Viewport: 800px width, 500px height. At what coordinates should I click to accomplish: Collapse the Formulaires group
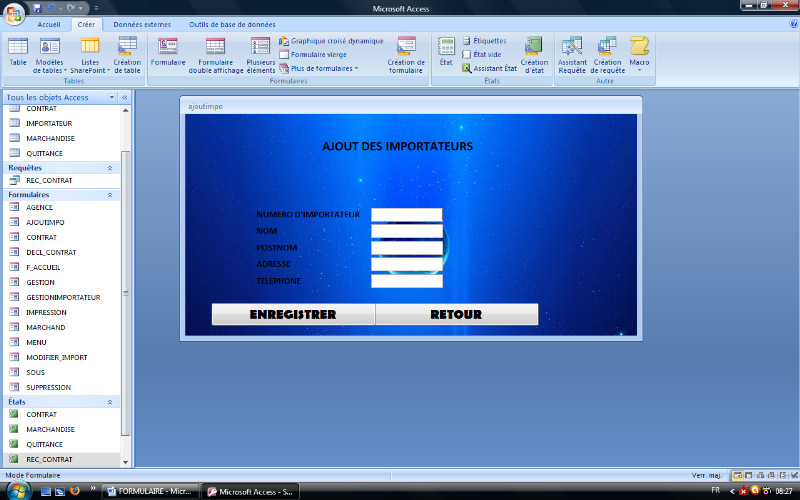pyautogui.click(x=110, y=195)
